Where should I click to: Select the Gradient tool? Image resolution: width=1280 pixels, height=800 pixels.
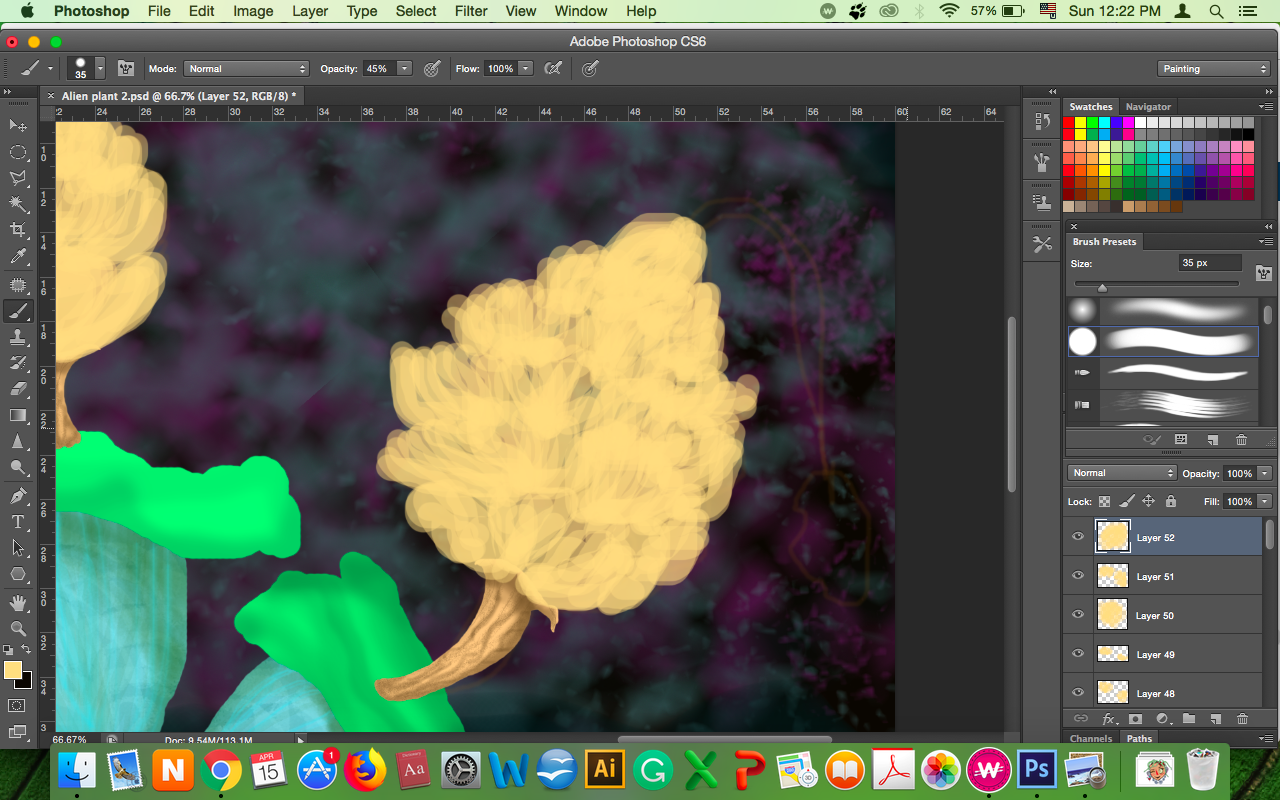click(x=18, y=415)
